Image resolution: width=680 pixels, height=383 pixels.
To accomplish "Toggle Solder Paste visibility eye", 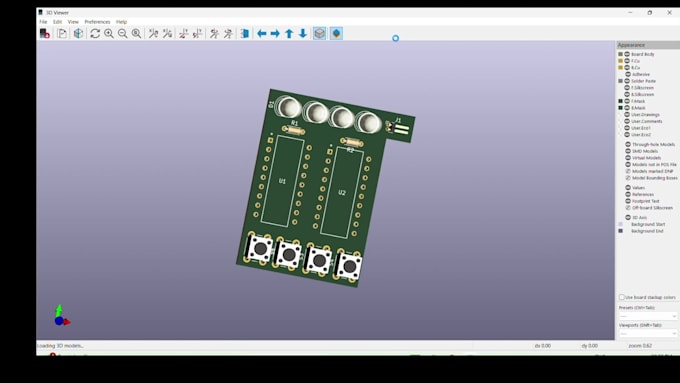I will coord(627,81).
